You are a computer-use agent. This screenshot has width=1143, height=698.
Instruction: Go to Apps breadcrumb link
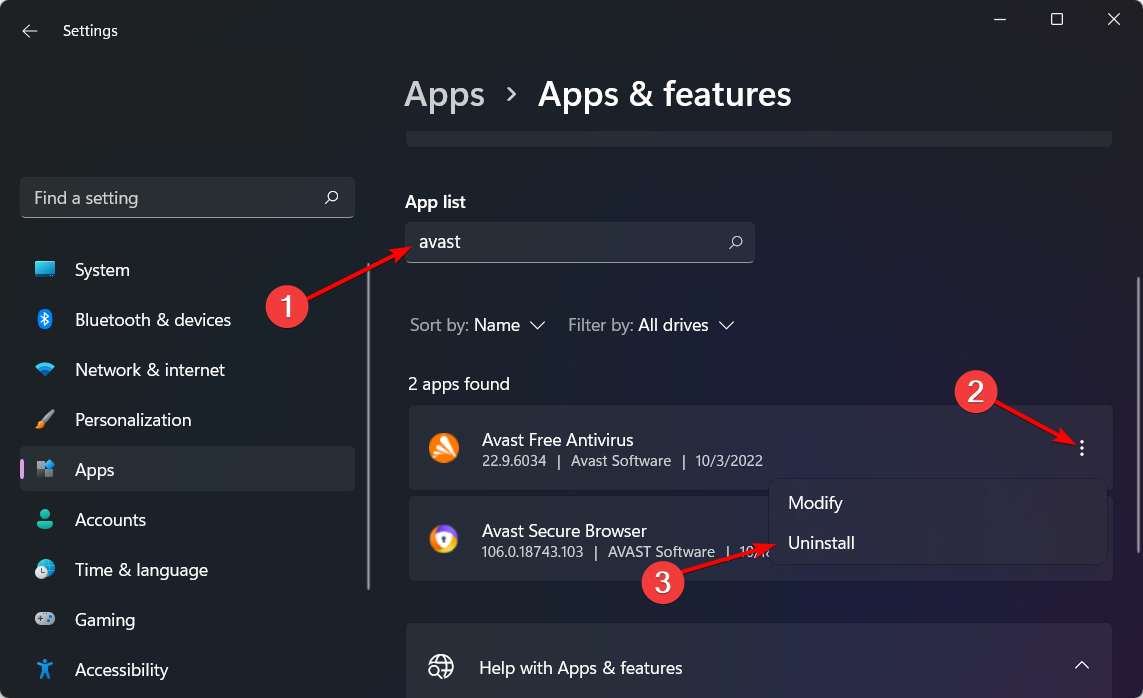click(444, 94)
